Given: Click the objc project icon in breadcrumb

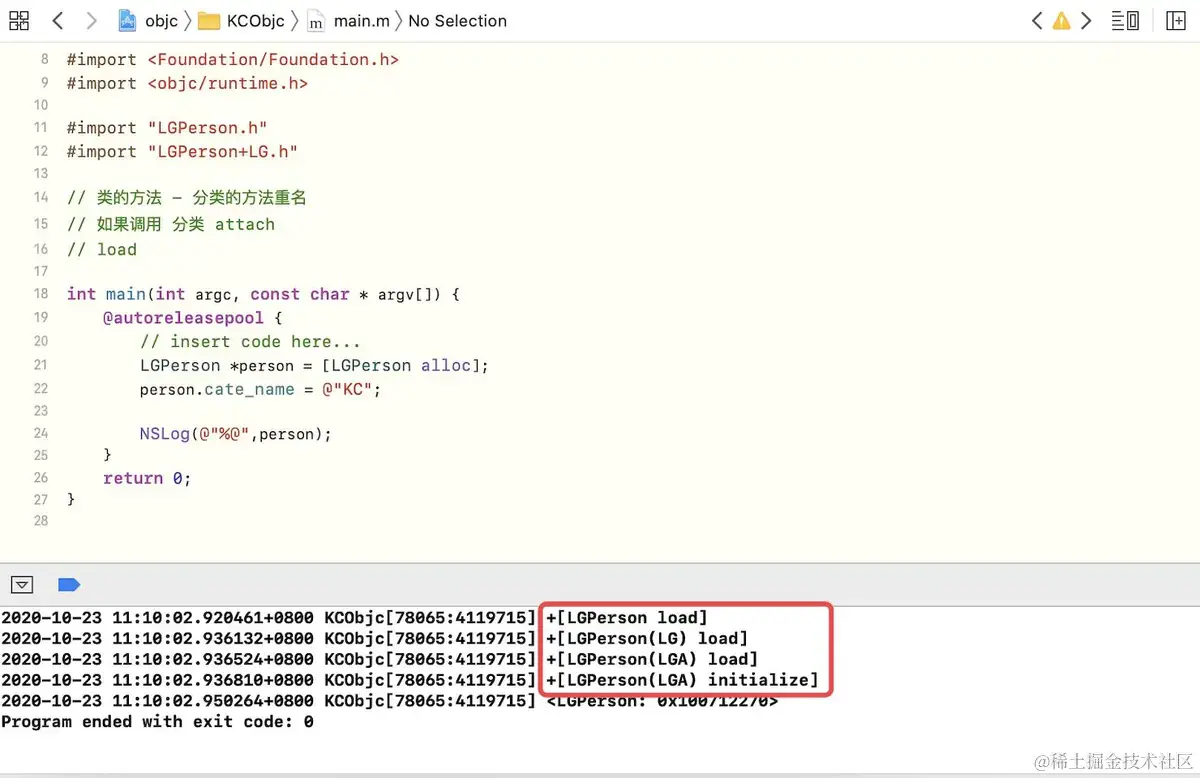Looking at the screenshot, I should [x=127, y=20].
